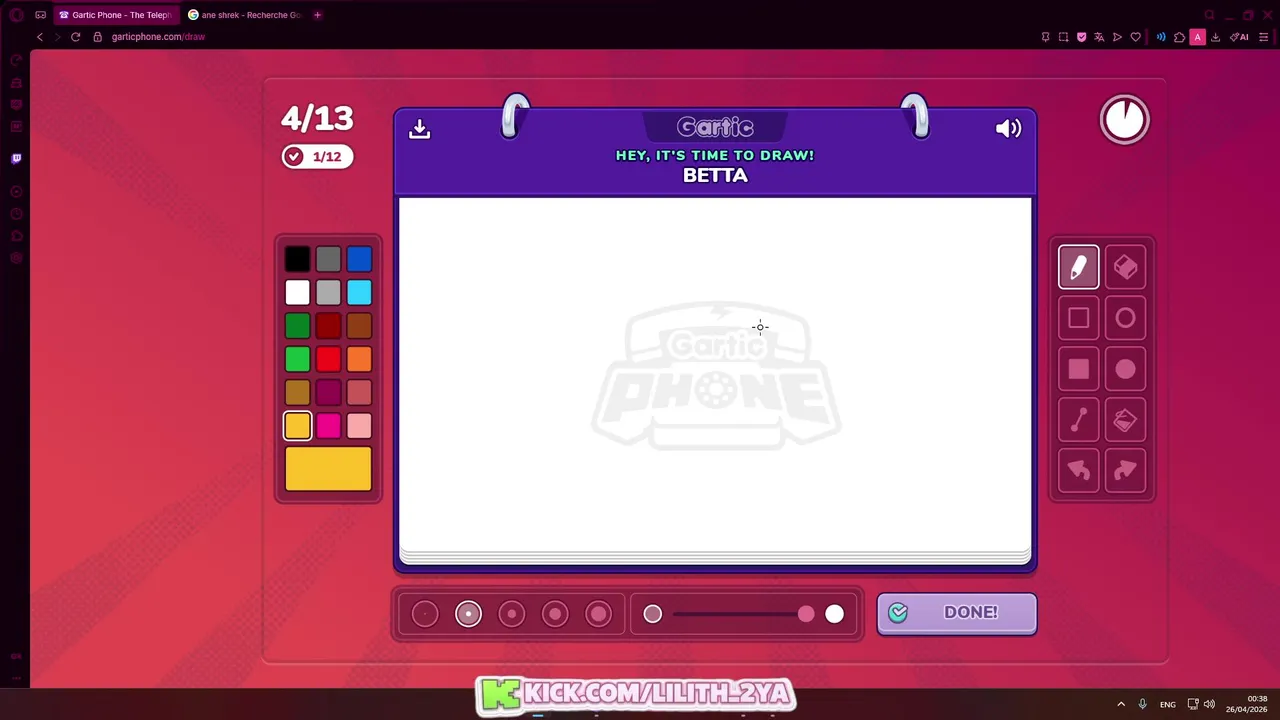Pick the bright green color swatch
Image resolution: width=1280 pixels, height=720 pixels.
297,359
